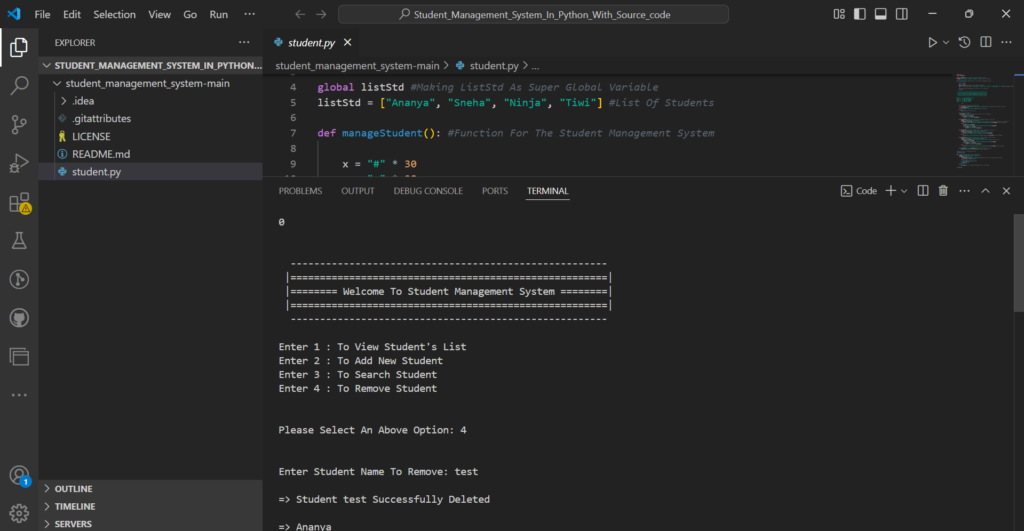The width and height of the screenshot is (1024, 531).
Task: Go forward with the navigation arrow
Action: coord(321,14)
